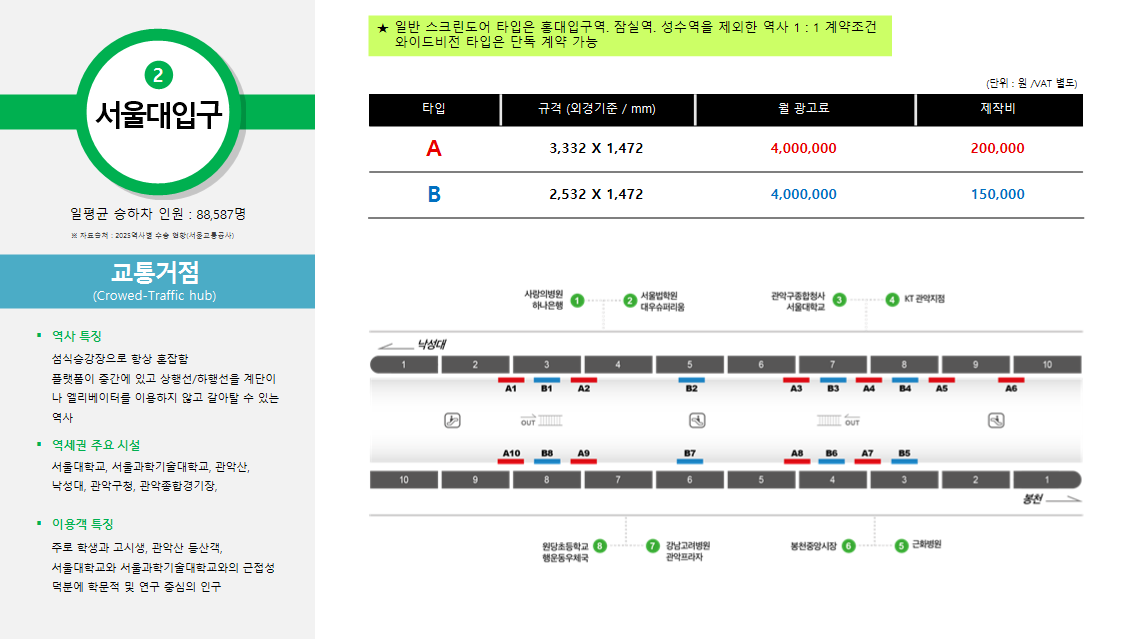
Task: Click the 낙성대 direction arrow
Action: (x=393, y=347)
